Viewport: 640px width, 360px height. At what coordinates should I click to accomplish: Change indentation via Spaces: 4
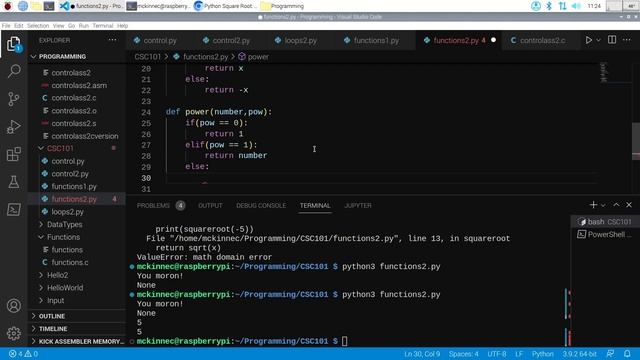pyautogui.click(x=464, y=354)
